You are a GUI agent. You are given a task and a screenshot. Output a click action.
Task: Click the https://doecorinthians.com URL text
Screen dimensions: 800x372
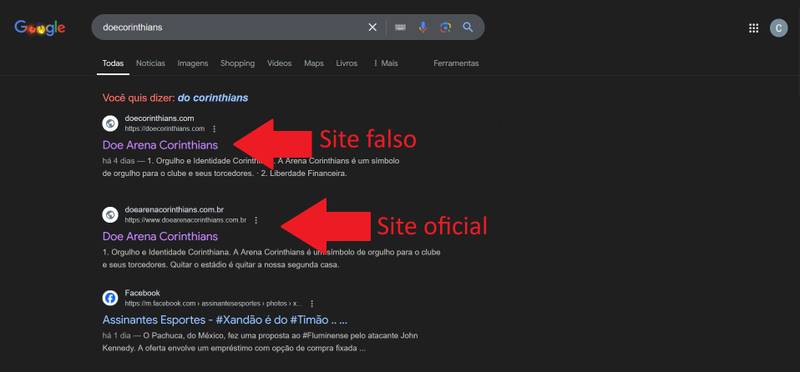coord(165,129)
